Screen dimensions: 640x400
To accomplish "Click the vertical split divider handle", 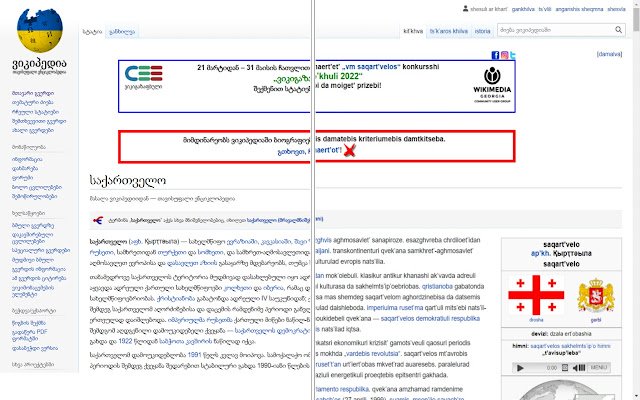I will point(313,200).
